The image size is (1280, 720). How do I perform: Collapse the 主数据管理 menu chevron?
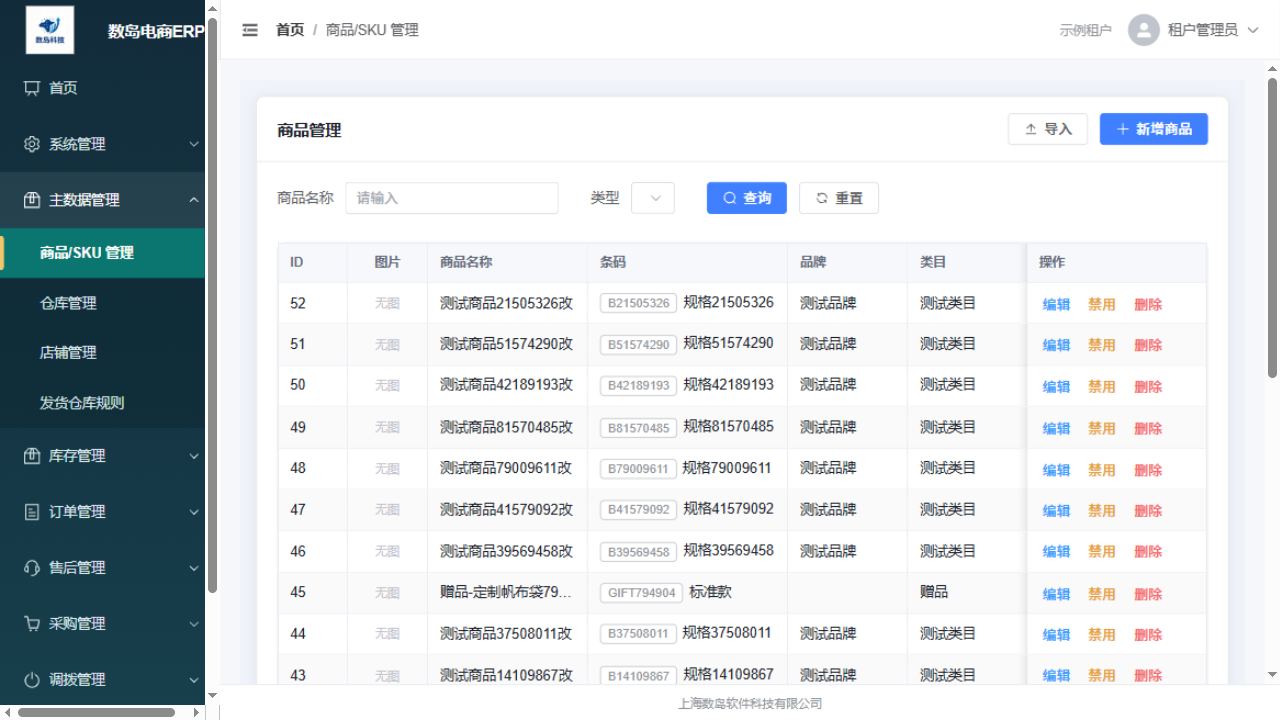(x=194, y=200)
